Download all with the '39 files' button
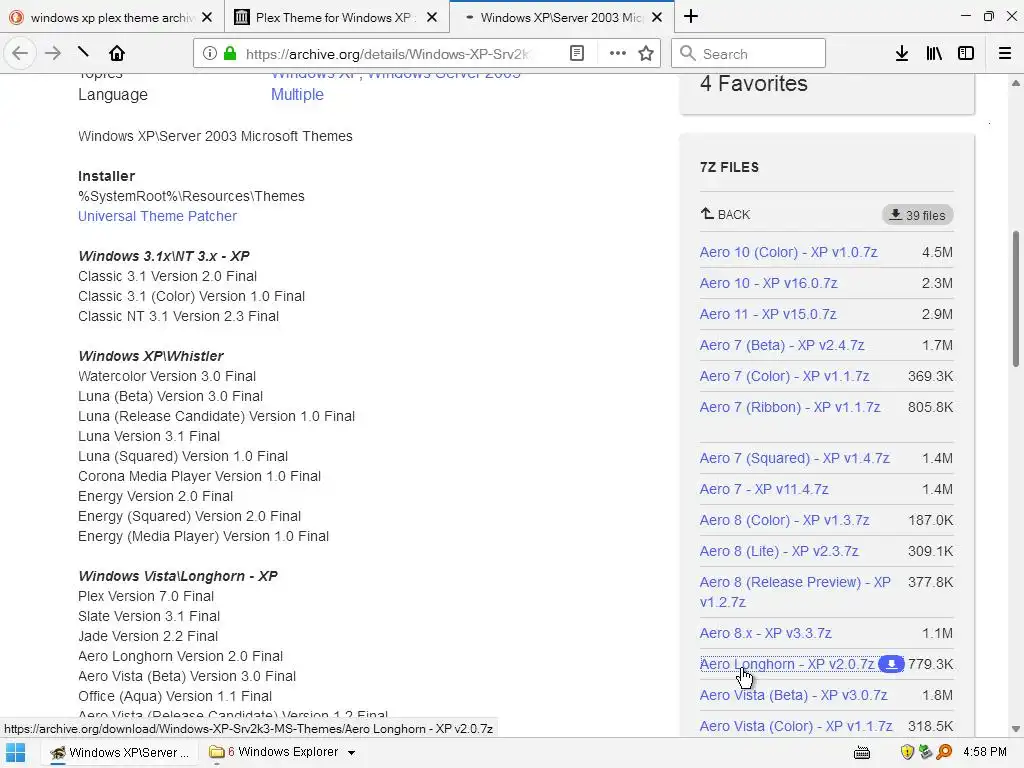1024x768 pixels. (x=918, y=215)
